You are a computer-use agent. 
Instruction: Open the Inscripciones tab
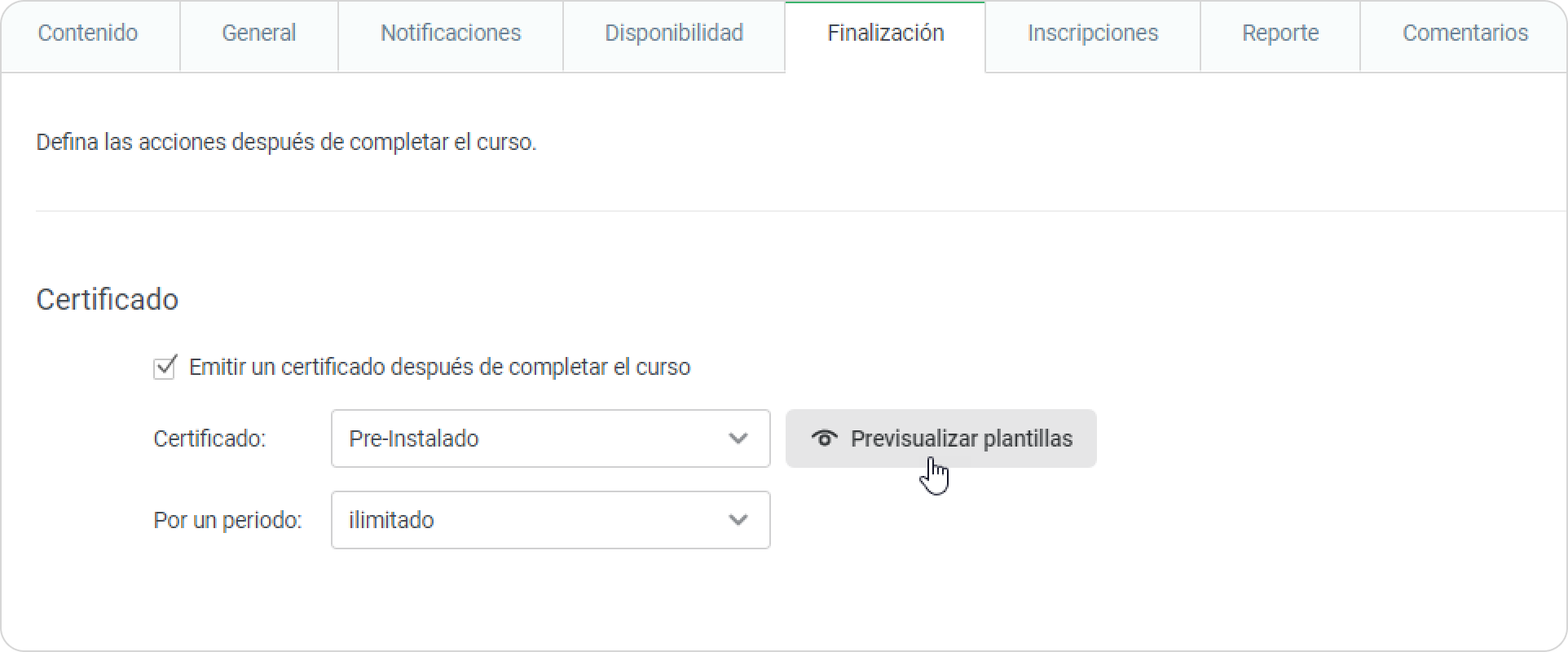(1092, 33)
